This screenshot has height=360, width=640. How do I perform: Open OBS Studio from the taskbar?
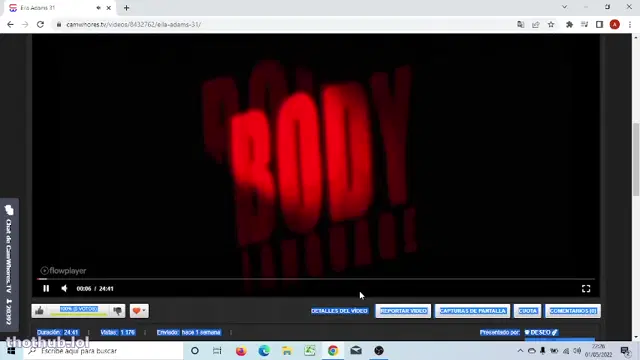tap(379, 351)
